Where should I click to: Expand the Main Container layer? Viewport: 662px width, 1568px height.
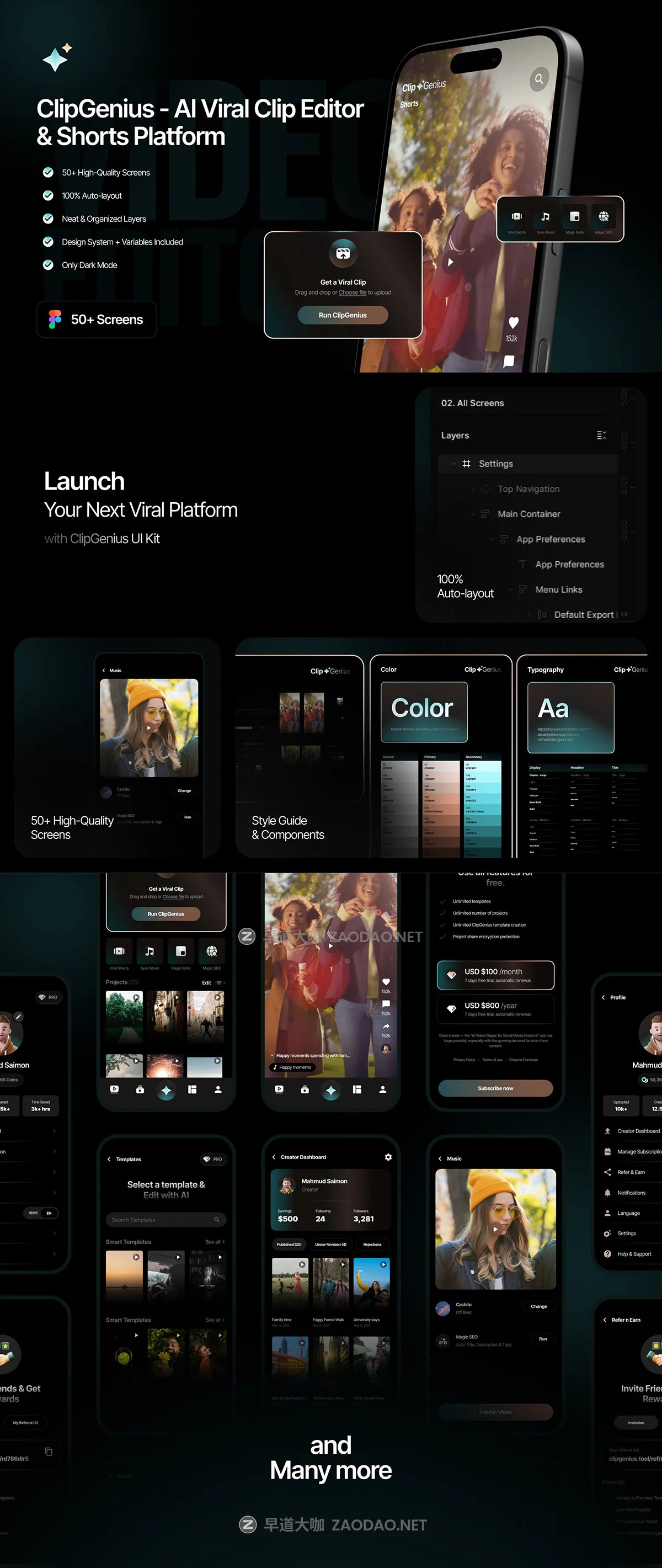click(x=472, y=514)
